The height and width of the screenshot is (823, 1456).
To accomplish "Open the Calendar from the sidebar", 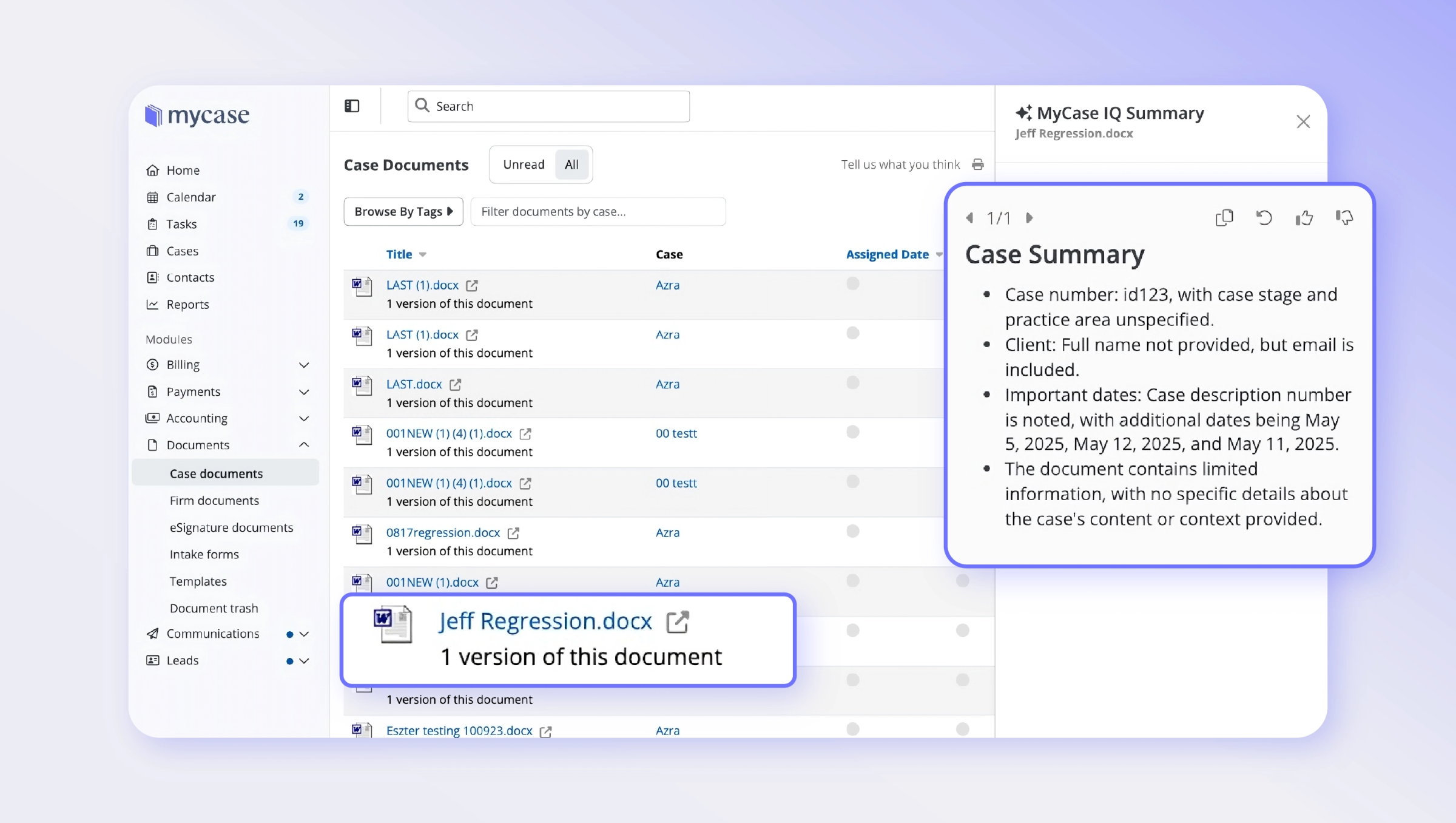I will click(190, 197).
